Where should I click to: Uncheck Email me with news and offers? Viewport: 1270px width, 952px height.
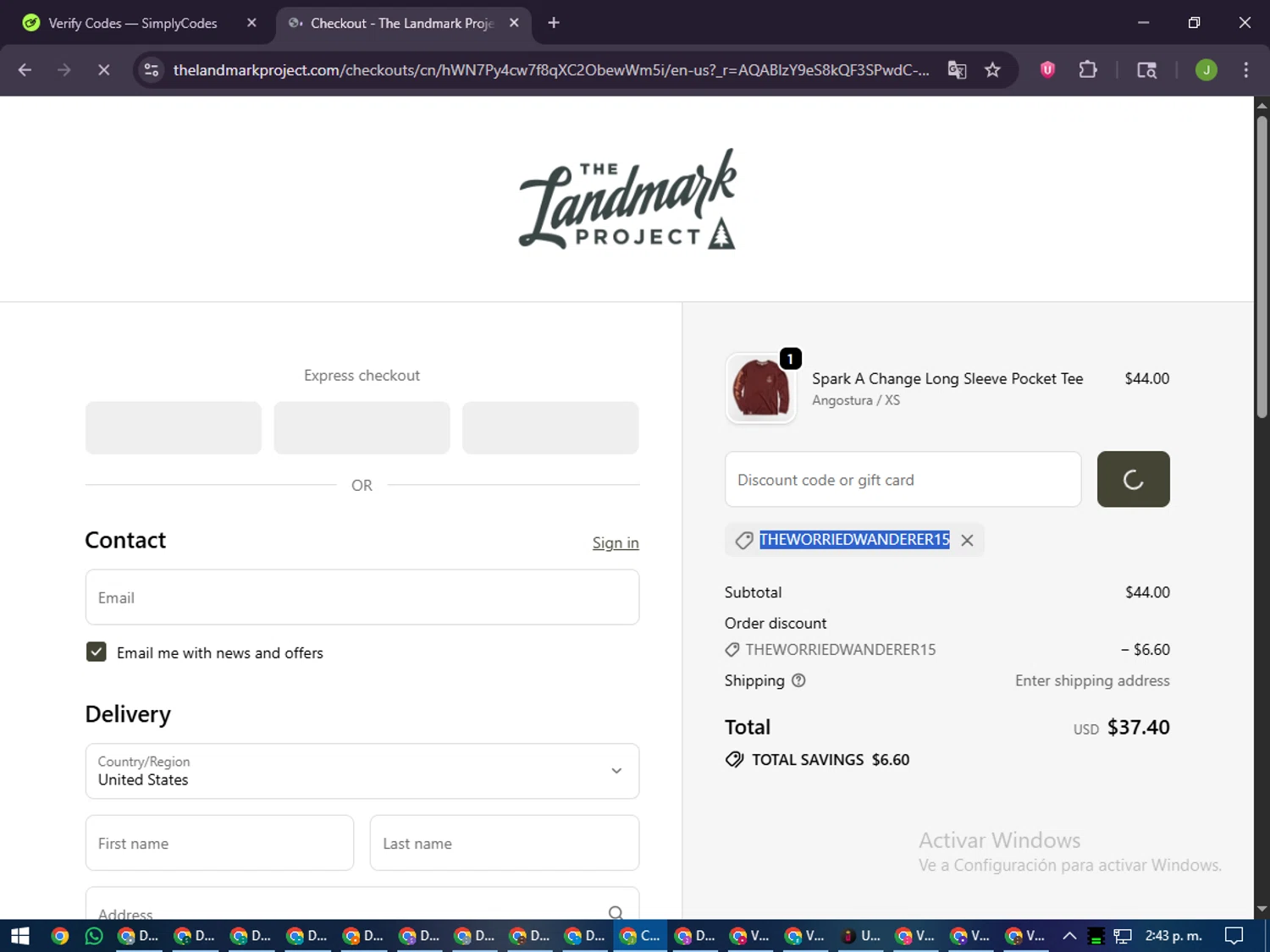pyautogui.click(x=97, y=652)
